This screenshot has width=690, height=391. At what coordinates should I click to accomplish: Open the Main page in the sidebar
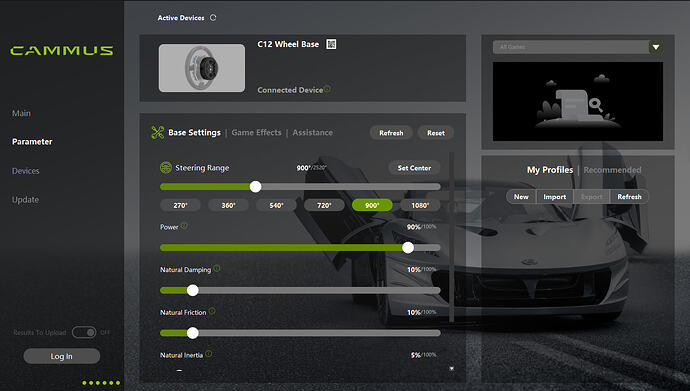22,113
